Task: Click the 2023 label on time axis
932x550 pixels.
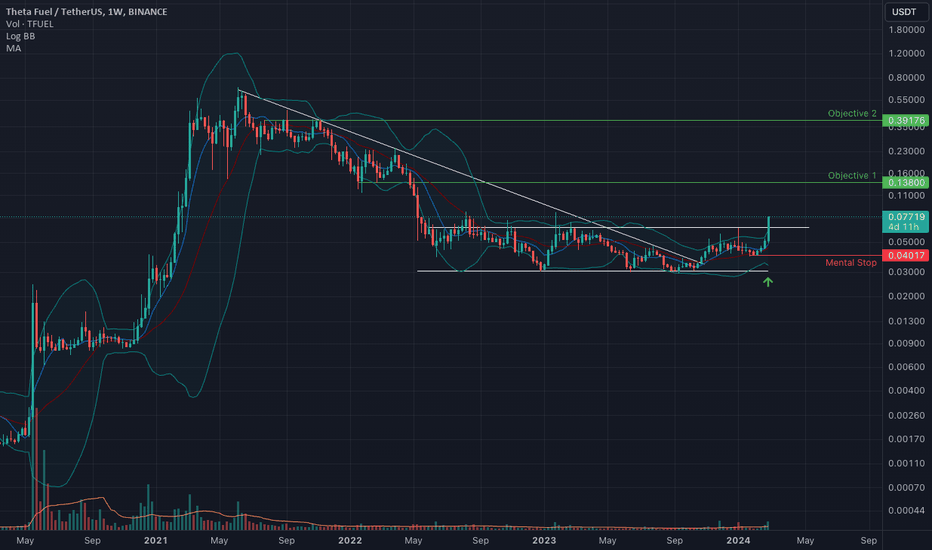Action: (544, 540)
